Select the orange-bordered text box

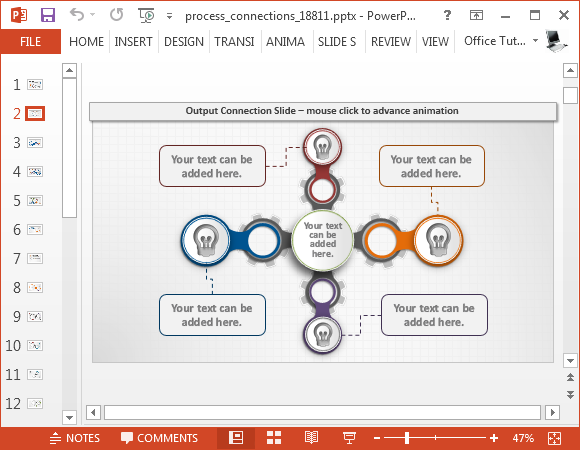(x=432, y=166)
